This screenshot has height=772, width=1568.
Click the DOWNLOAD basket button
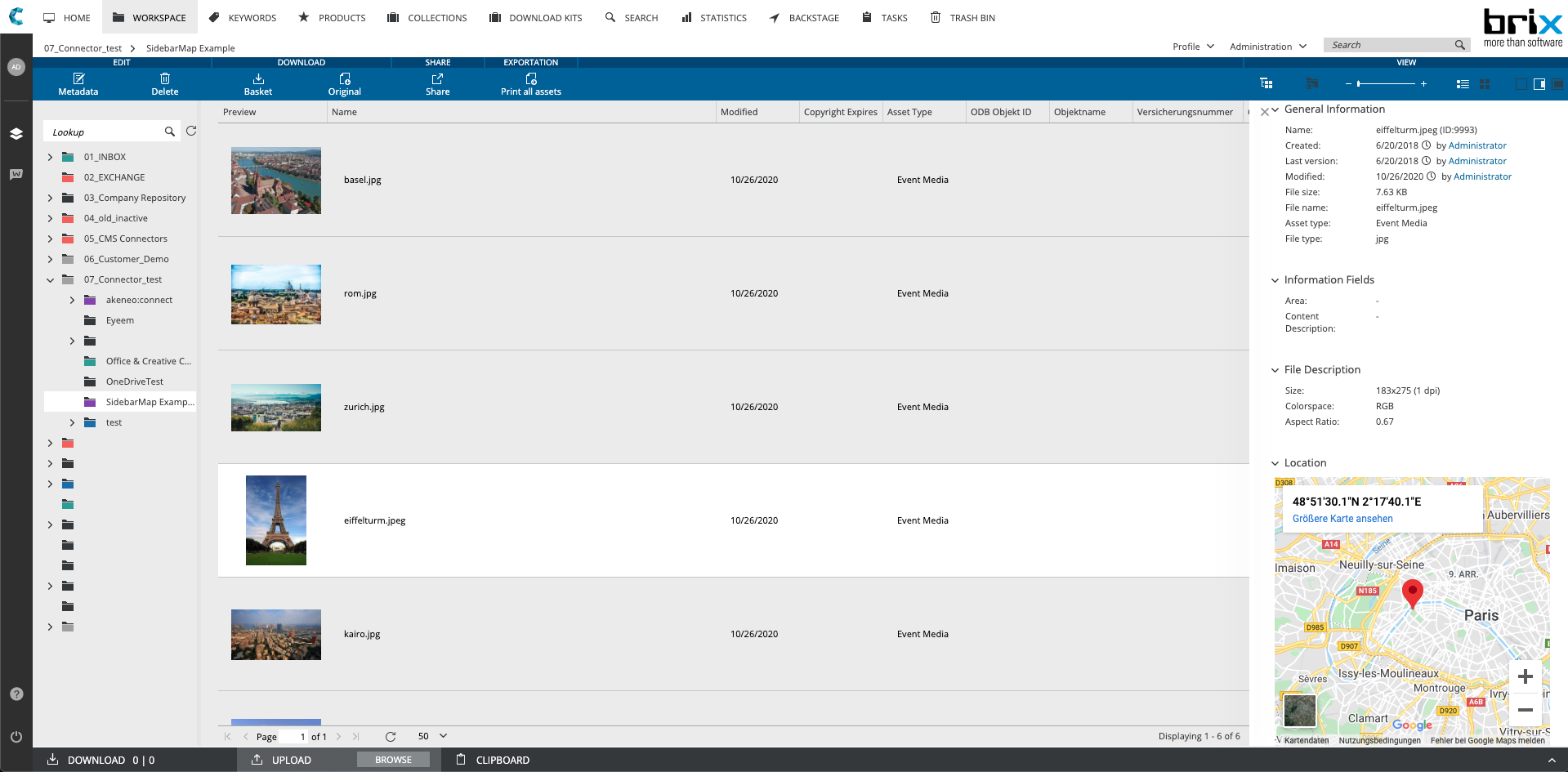pyautogui.click(x=101, y=760)
